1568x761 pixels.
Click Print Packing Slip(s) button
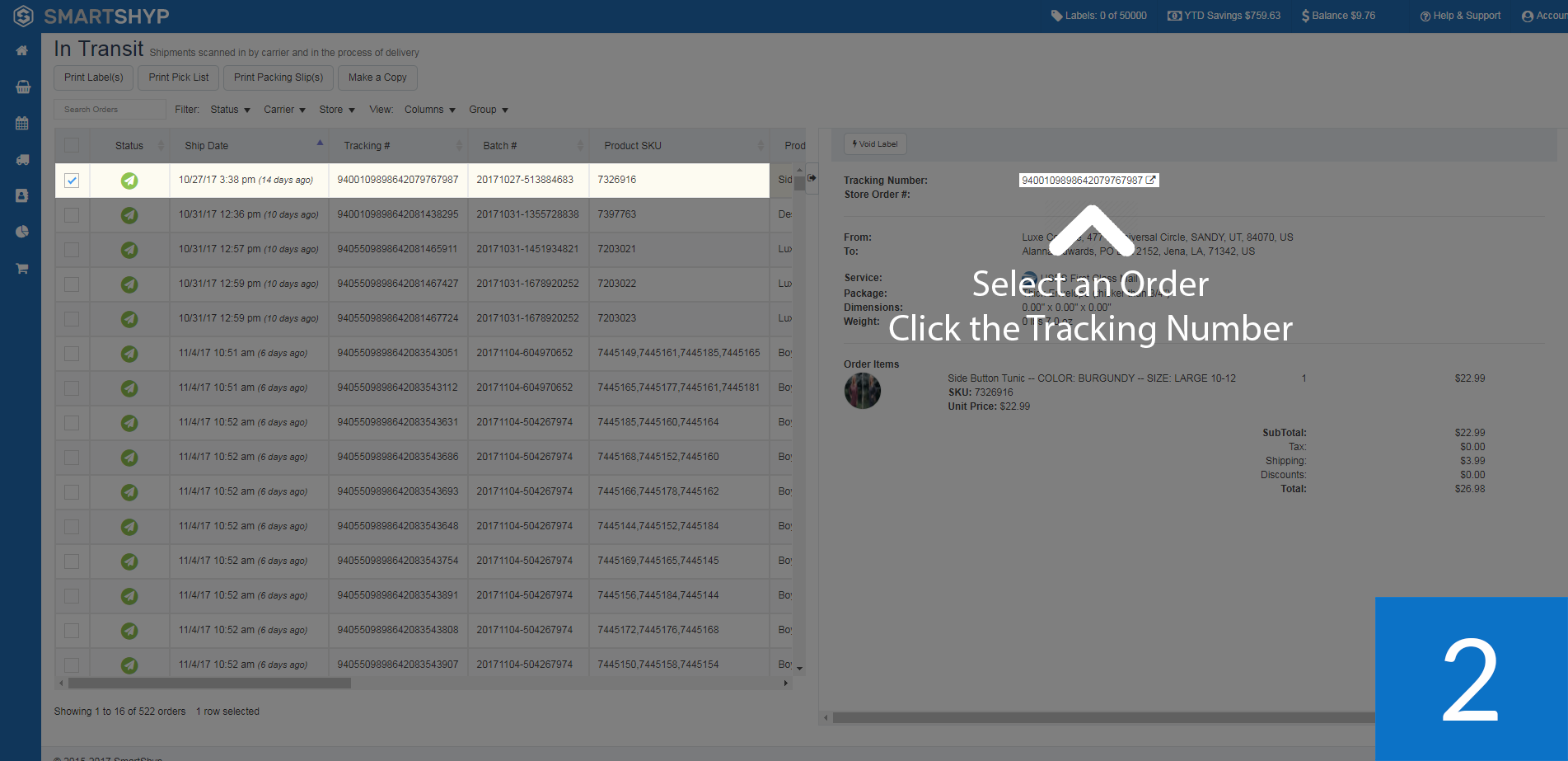click(x=278, y=78)
